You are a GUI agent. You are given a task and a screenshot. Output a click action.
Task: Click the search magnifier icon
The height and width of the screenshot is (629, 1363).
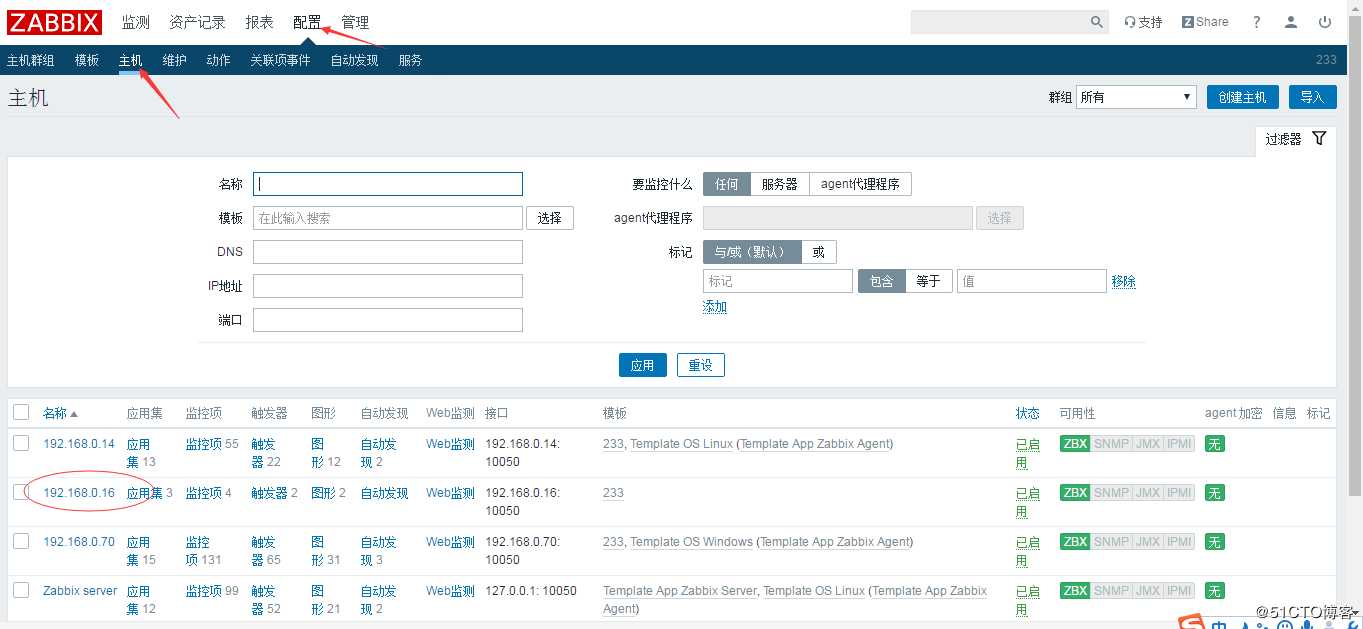pos(1097,22)
